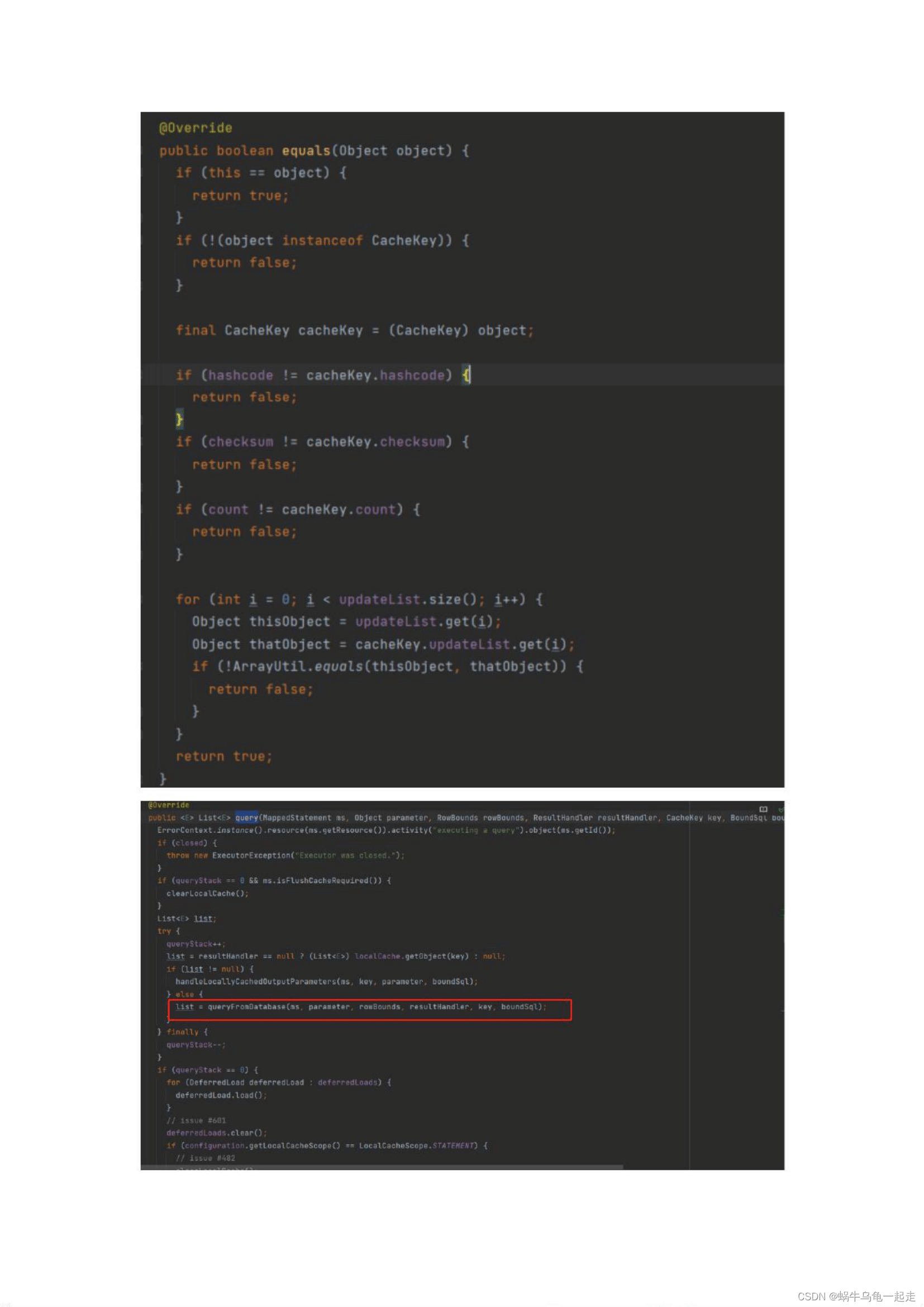Click the '} else {' line

(x=185, y=994)
